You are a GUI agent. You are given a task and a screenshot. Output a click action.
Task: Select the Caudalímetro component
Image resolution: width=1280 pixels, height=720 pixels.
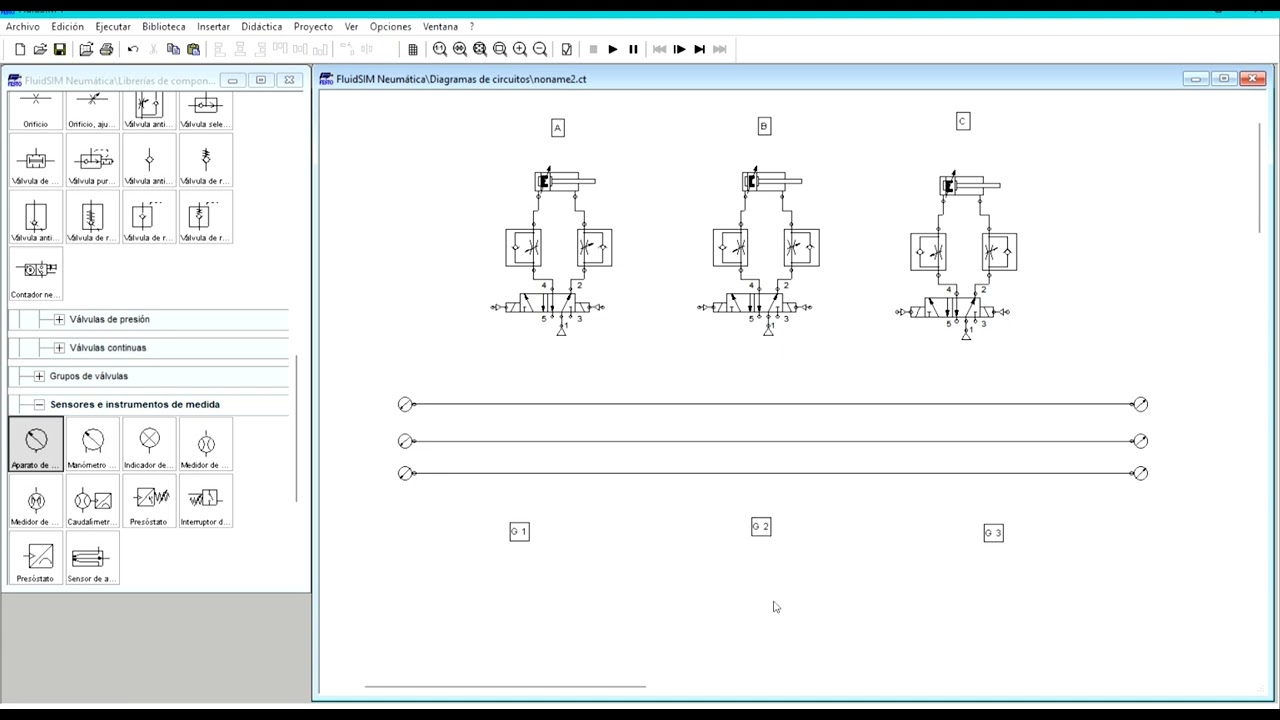(92, 502)
